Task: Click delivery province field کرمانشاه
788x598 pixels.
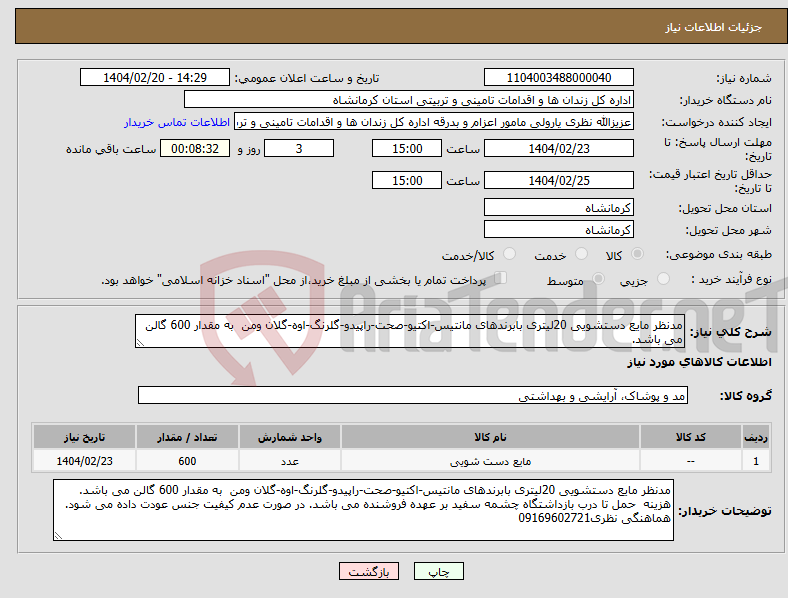Action: tap(558, 207)
